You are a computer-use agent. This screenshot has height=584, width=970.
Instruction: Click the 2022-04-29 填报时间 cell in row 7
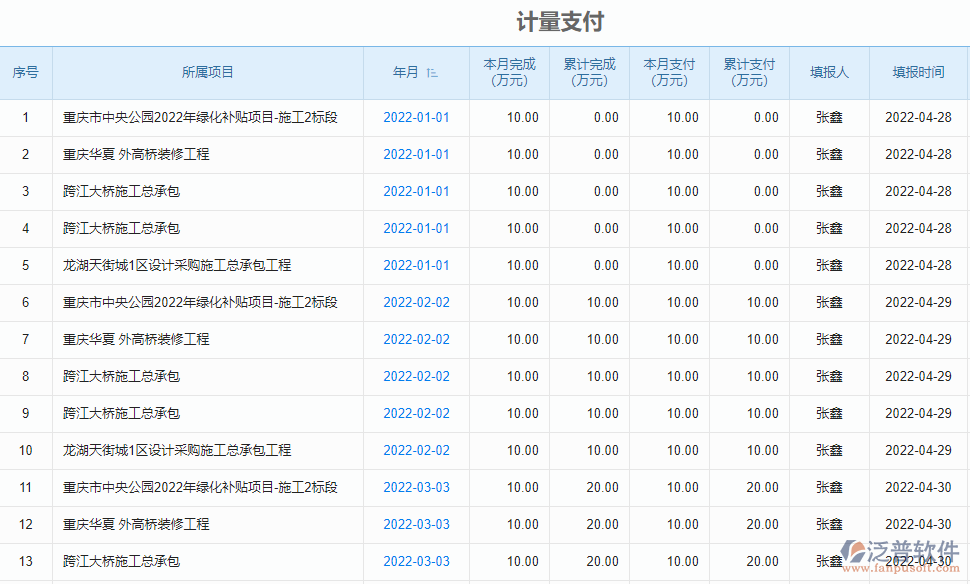tap(918, 340)
